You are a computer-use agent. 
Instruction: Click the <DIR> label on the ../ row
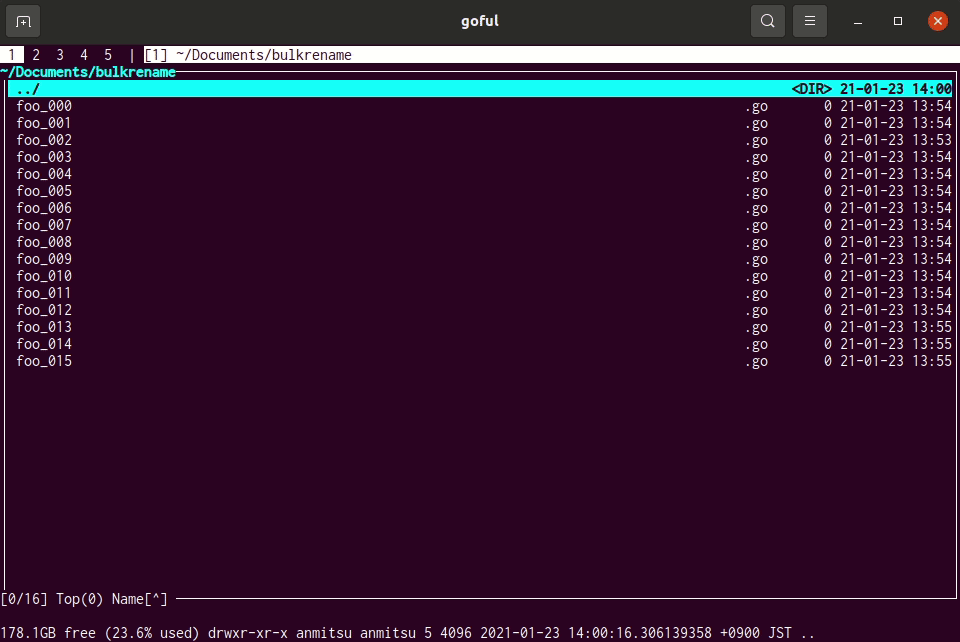811,89
